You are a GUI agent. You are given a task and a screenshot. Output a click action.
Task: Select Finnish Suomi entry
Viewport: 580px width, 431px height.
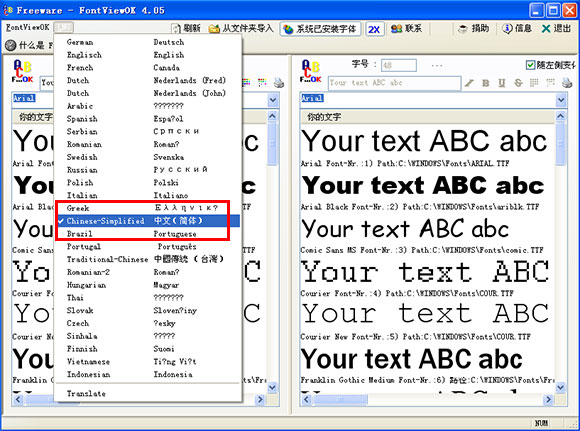[148, 348]
